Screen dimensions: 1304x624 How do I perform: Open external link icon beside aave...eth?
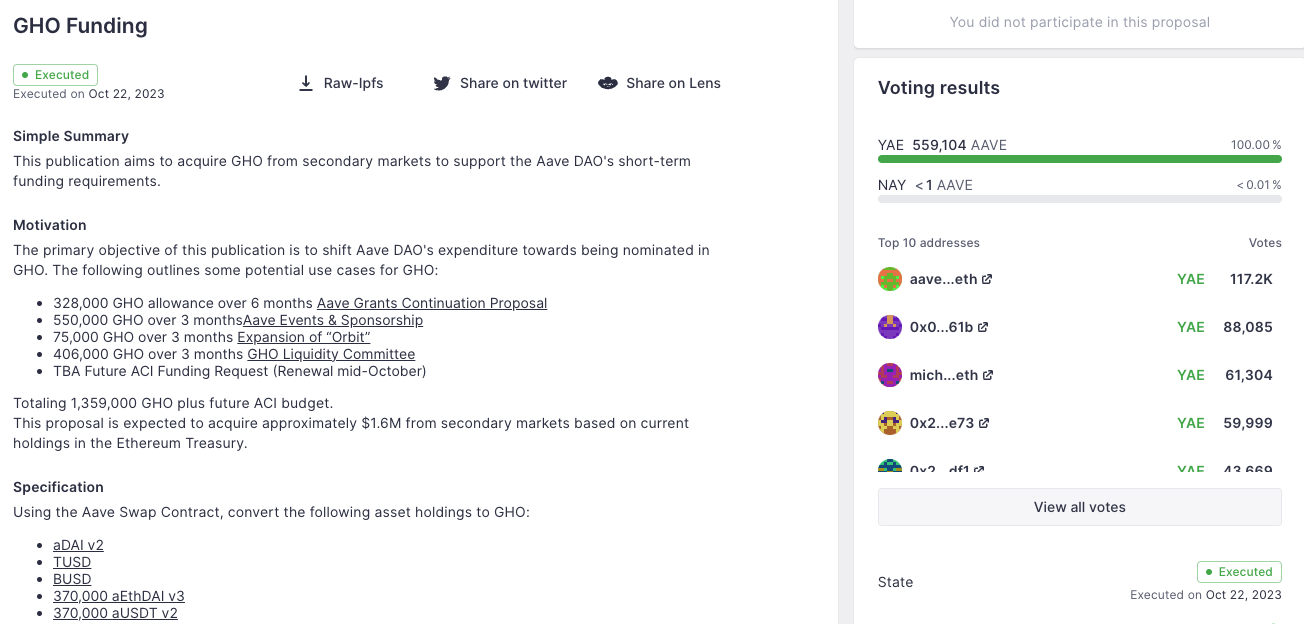pyautogui.click(x=987, y=280)
